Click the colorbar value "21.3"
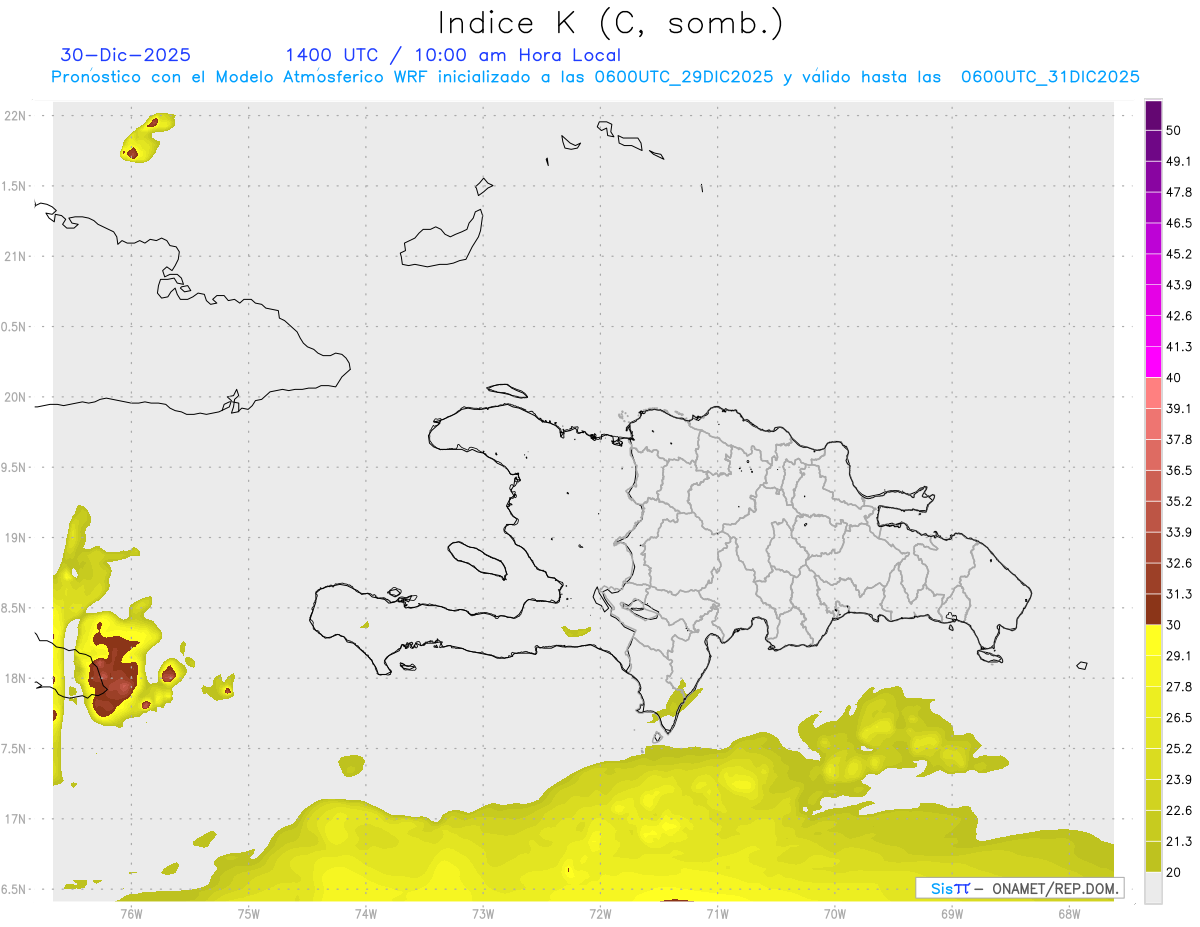Screen dimensions: 1200x927 click(x=1179, y=842)
